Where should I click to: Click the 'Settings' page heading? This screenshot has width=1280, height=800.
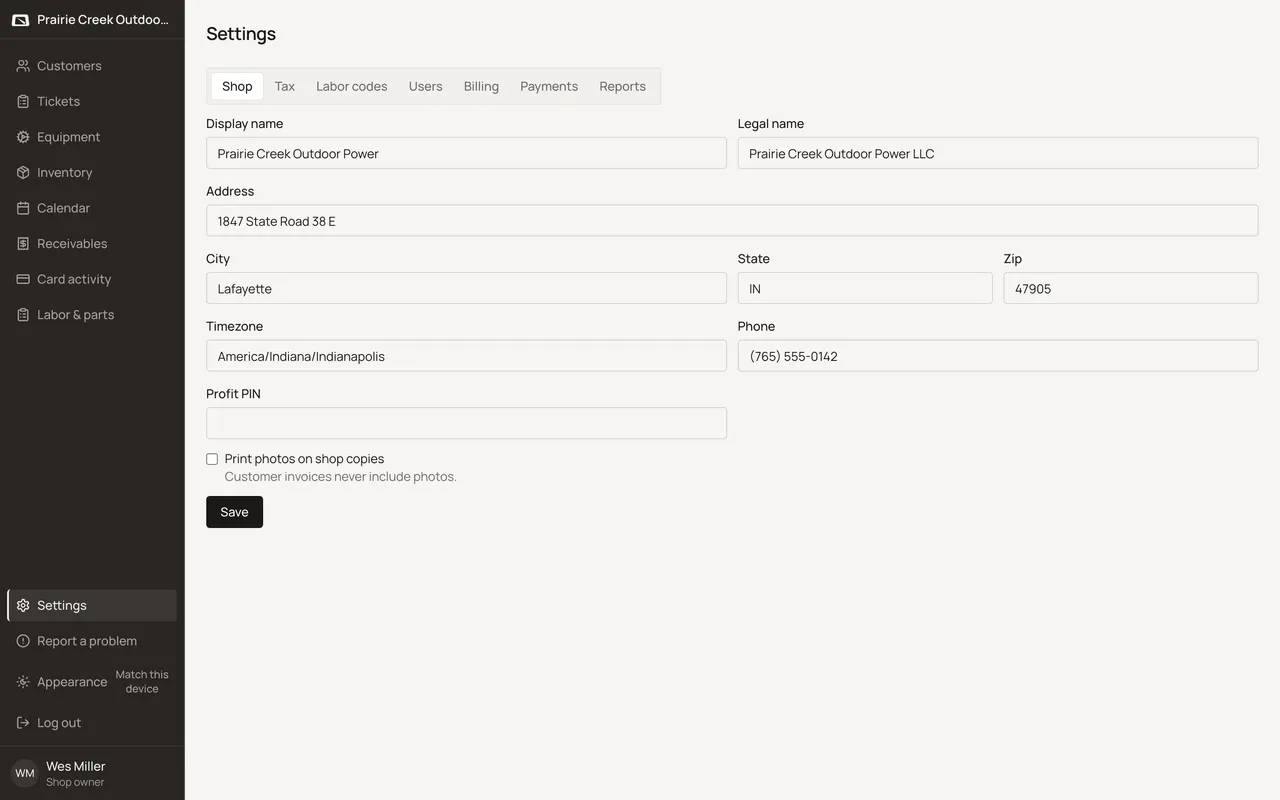[241, 34]
